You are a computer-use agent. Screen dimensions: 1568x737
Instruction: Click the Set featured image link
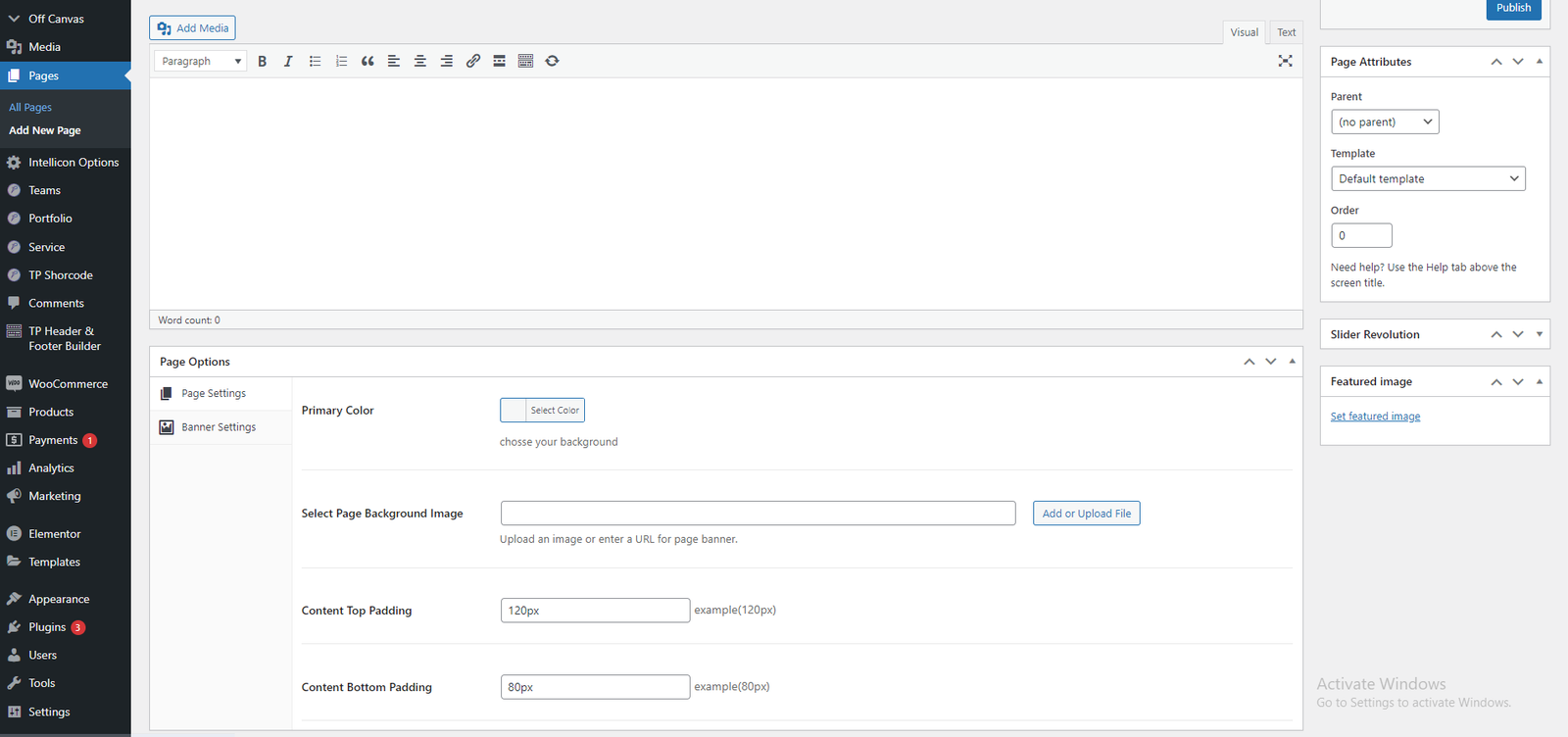coord(1375,417)
